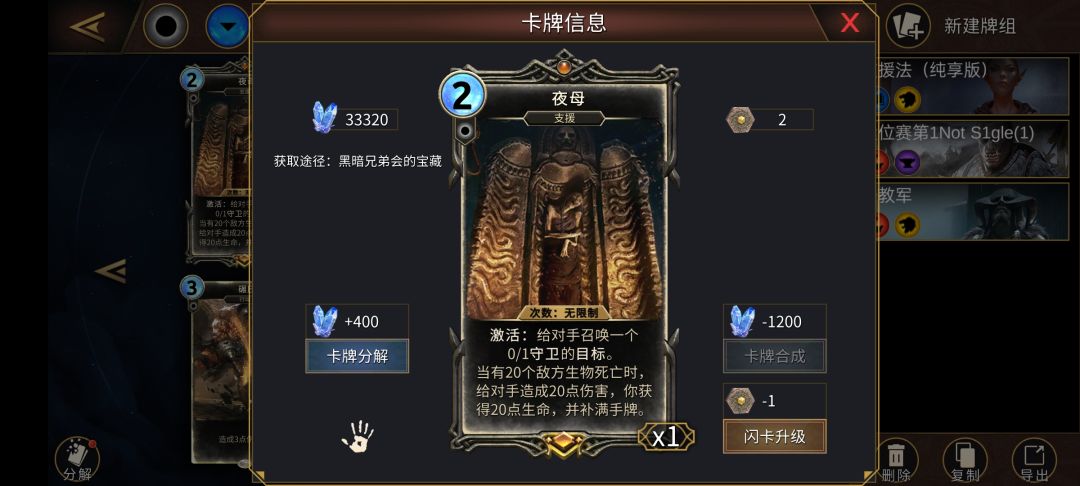Select the 新建牌组 label
The image size is (1080, 486).
[979, 26]
